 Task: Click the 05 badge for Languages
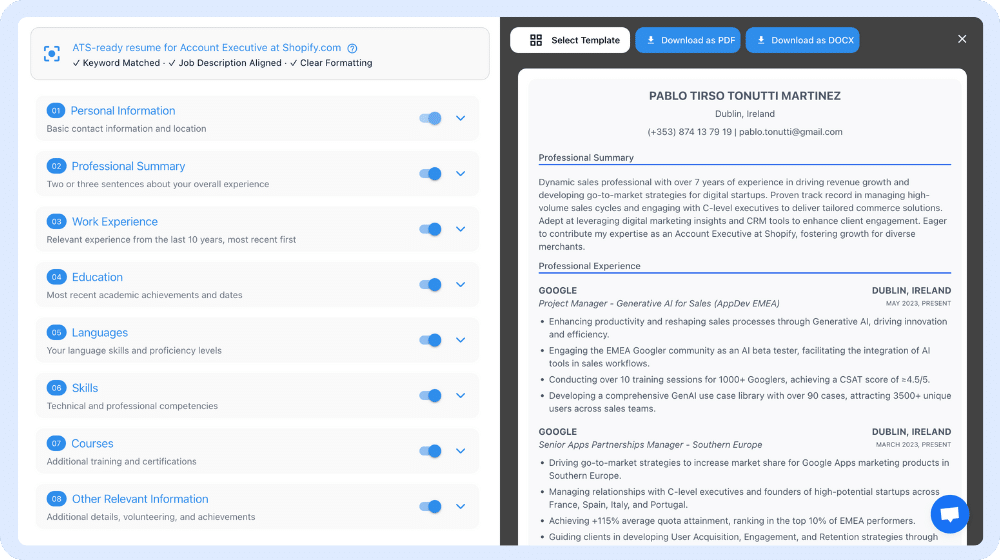coord(56,333)
